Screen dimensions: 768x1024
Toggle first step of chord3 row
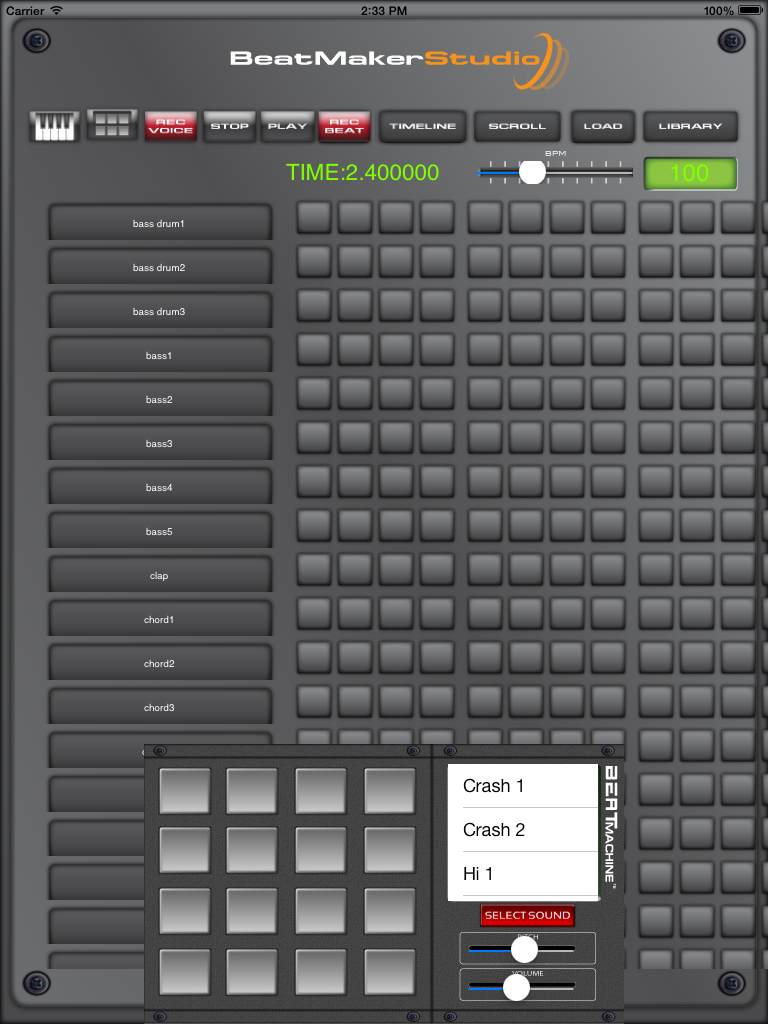tap(314, 701)
